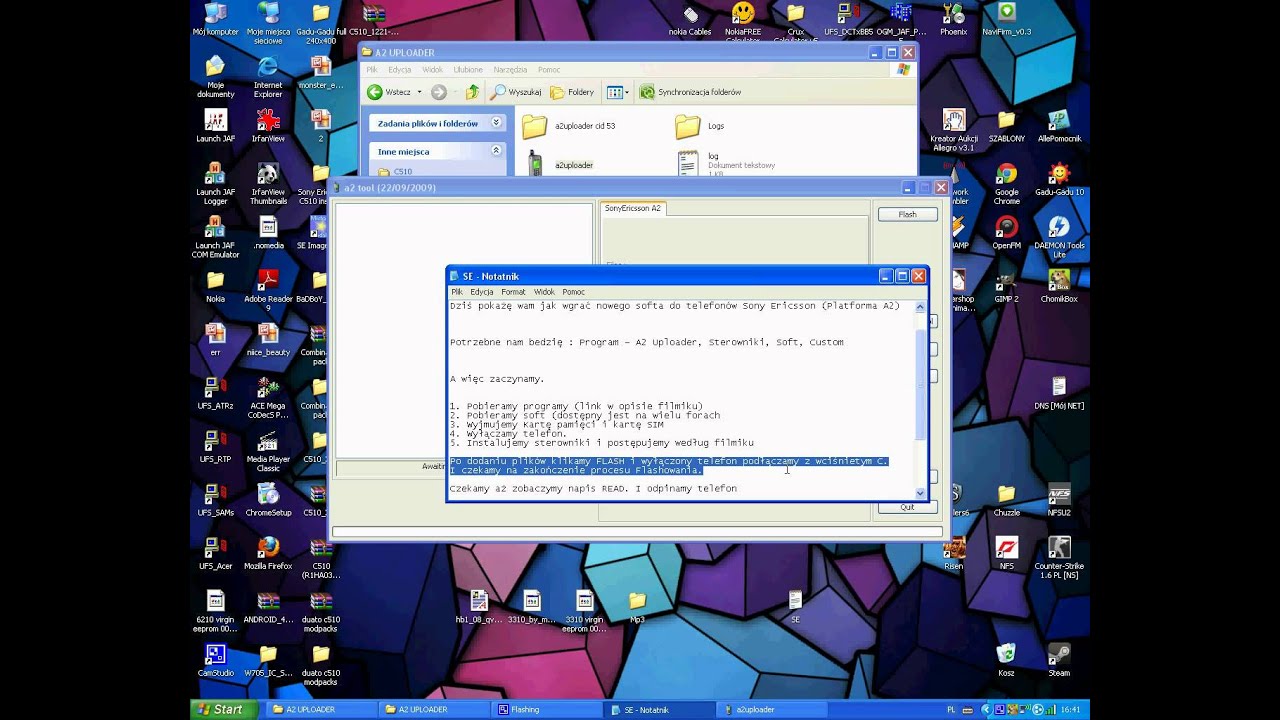Select the log text document file
The width and height of the screenshot is (1280, 720).
(x=726, y=163)
